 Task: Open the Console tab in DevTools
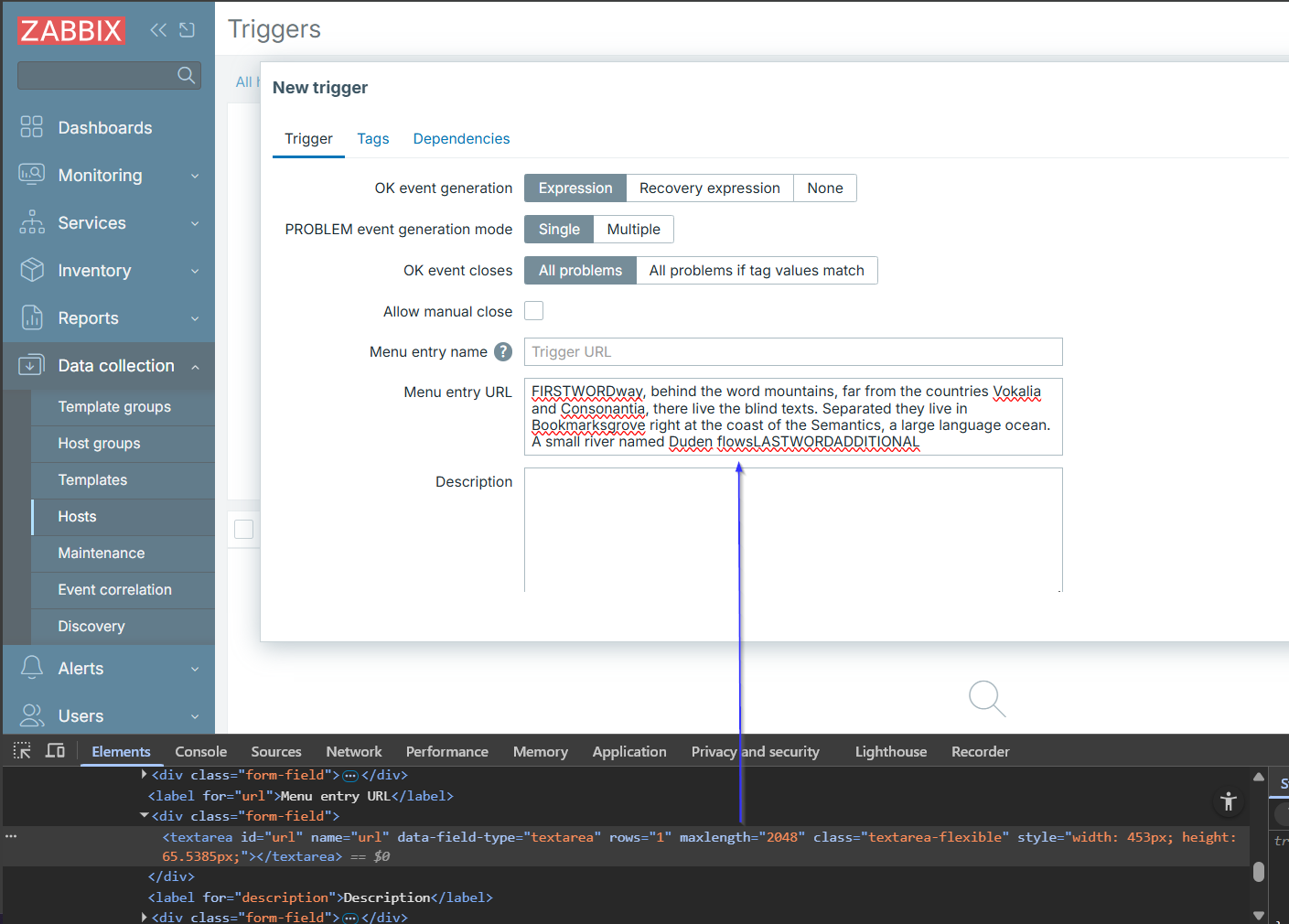200,752
